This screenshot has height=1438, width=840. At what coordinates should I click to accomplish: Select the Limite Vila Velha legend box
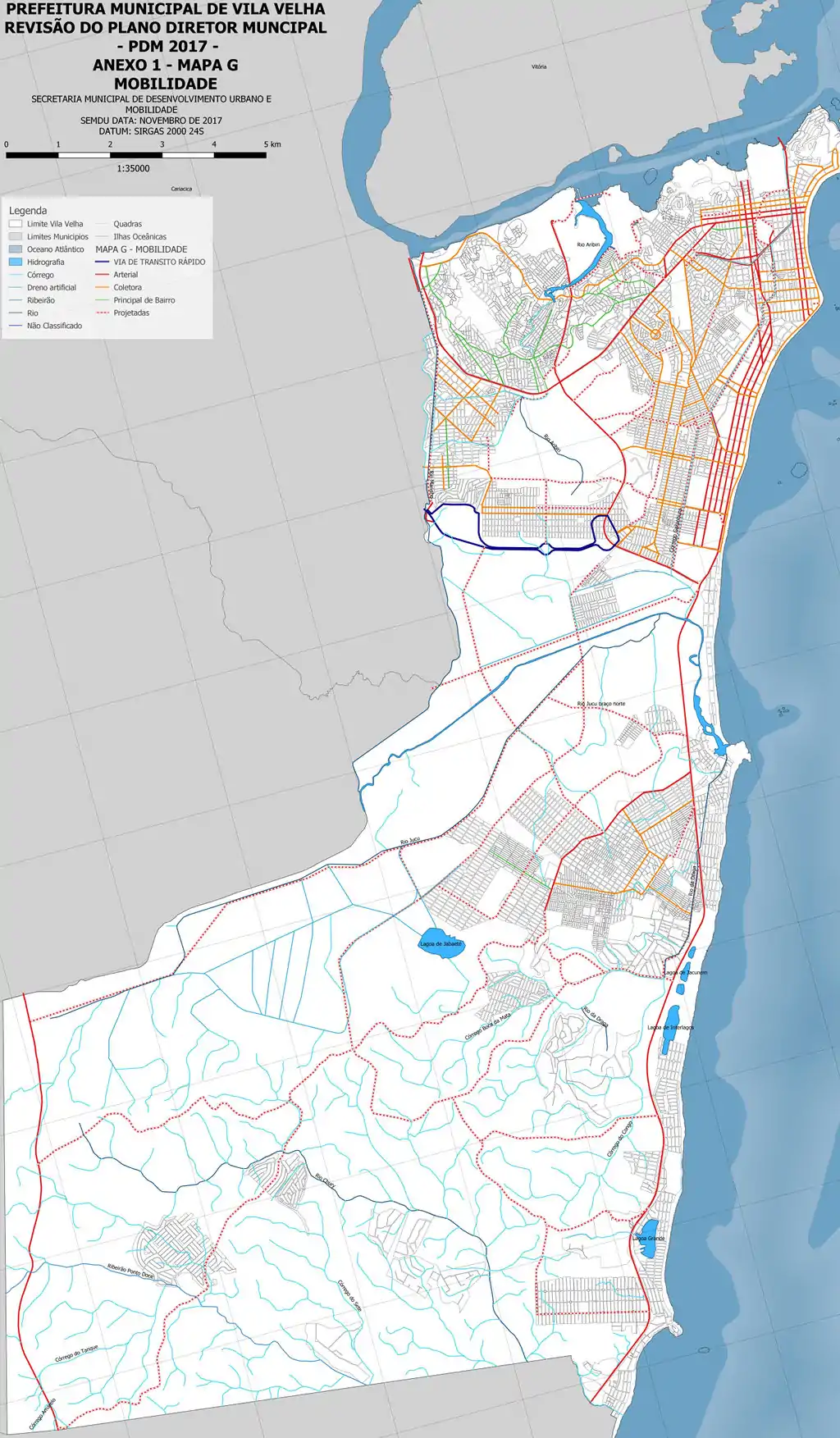coord(16,224)
